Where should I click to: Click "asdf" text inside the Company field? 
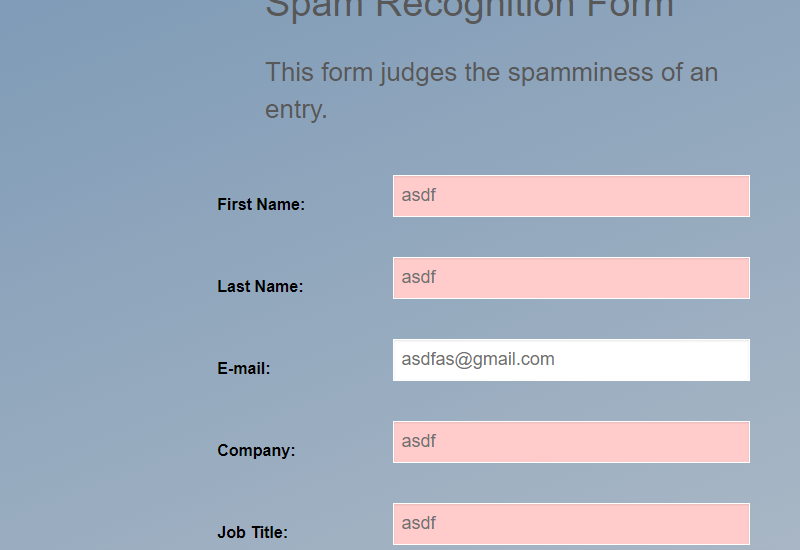[419, 442]
